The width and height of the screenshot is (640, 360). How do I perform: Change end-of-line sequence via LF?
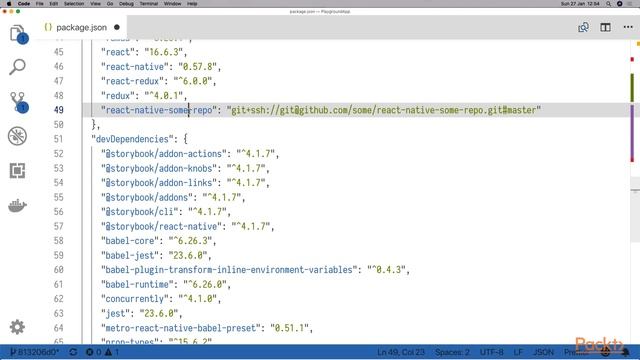(x=518, y=352)
